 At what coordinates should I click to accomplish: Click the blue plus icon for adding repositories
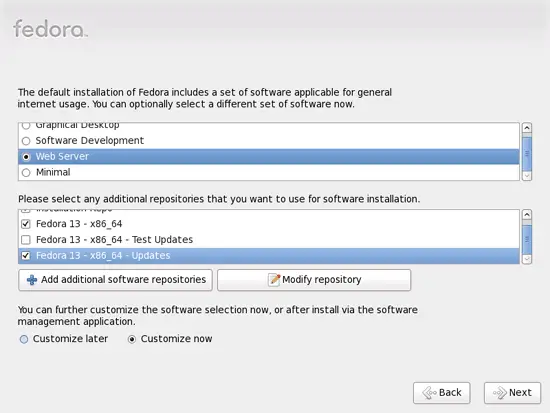tap(32, 280)
